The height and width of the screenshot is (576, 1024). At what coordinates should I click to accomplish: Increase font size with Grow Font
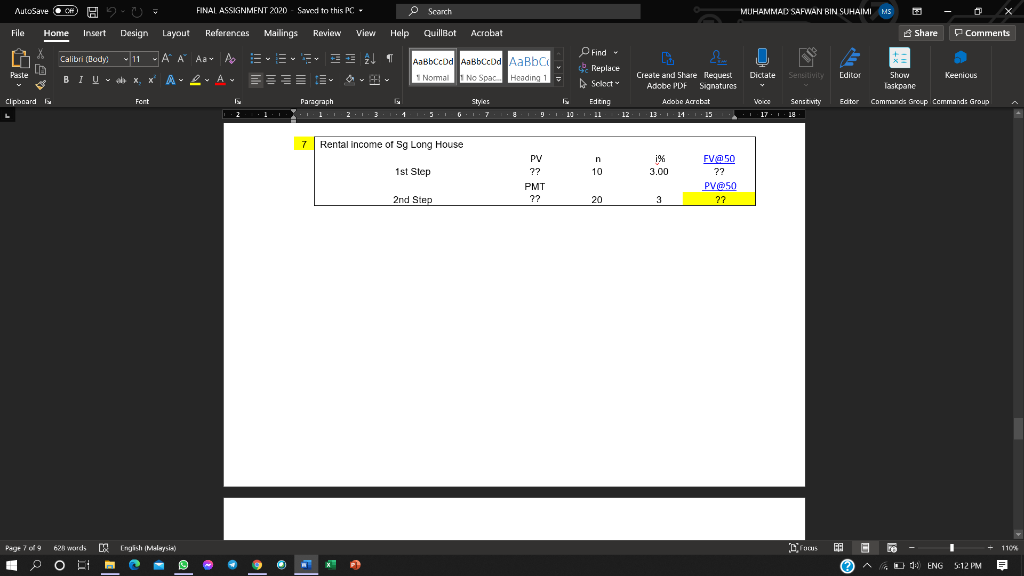(167, 59)
